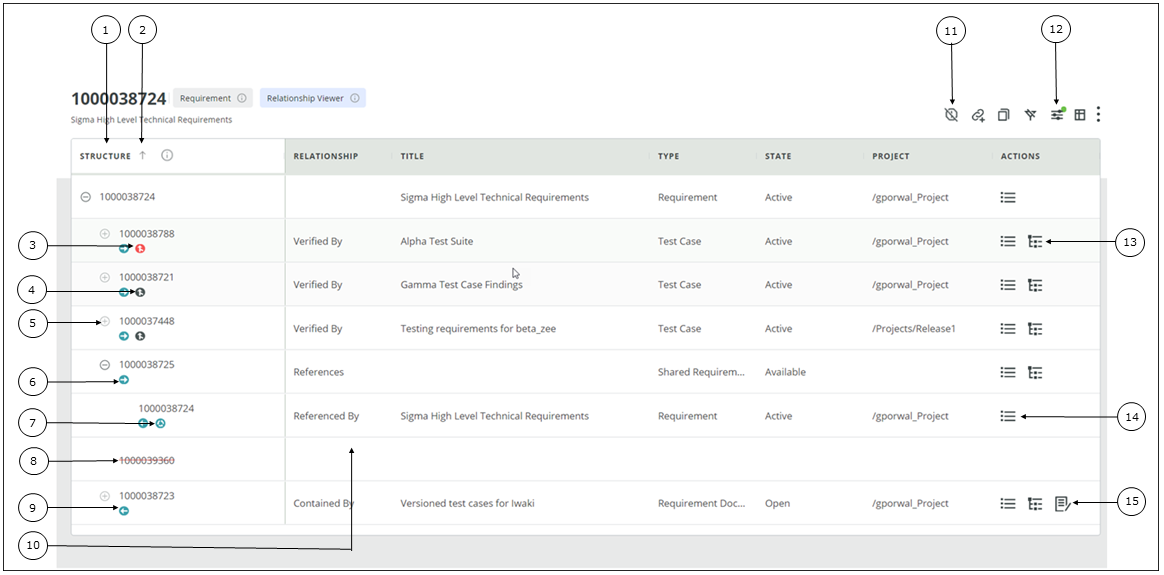1164x575 pixels.
Task: Click the 'Requirement Doc...' type cell
Action: pyautogui.click(x=702, y=503)
